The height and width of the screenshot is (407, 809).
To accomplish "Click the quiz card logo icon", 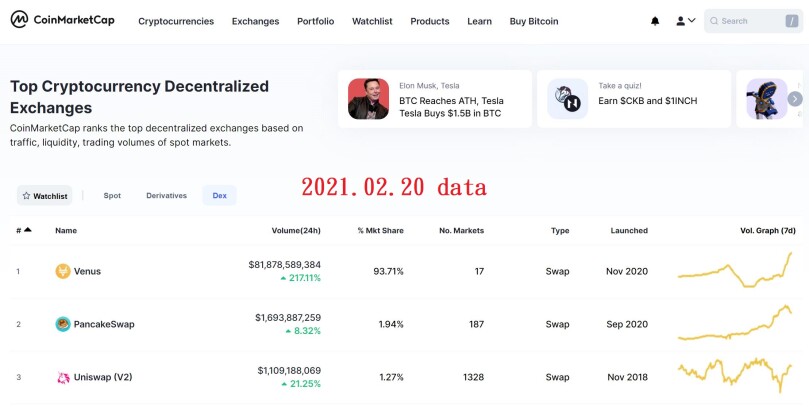I will (568, 99).
